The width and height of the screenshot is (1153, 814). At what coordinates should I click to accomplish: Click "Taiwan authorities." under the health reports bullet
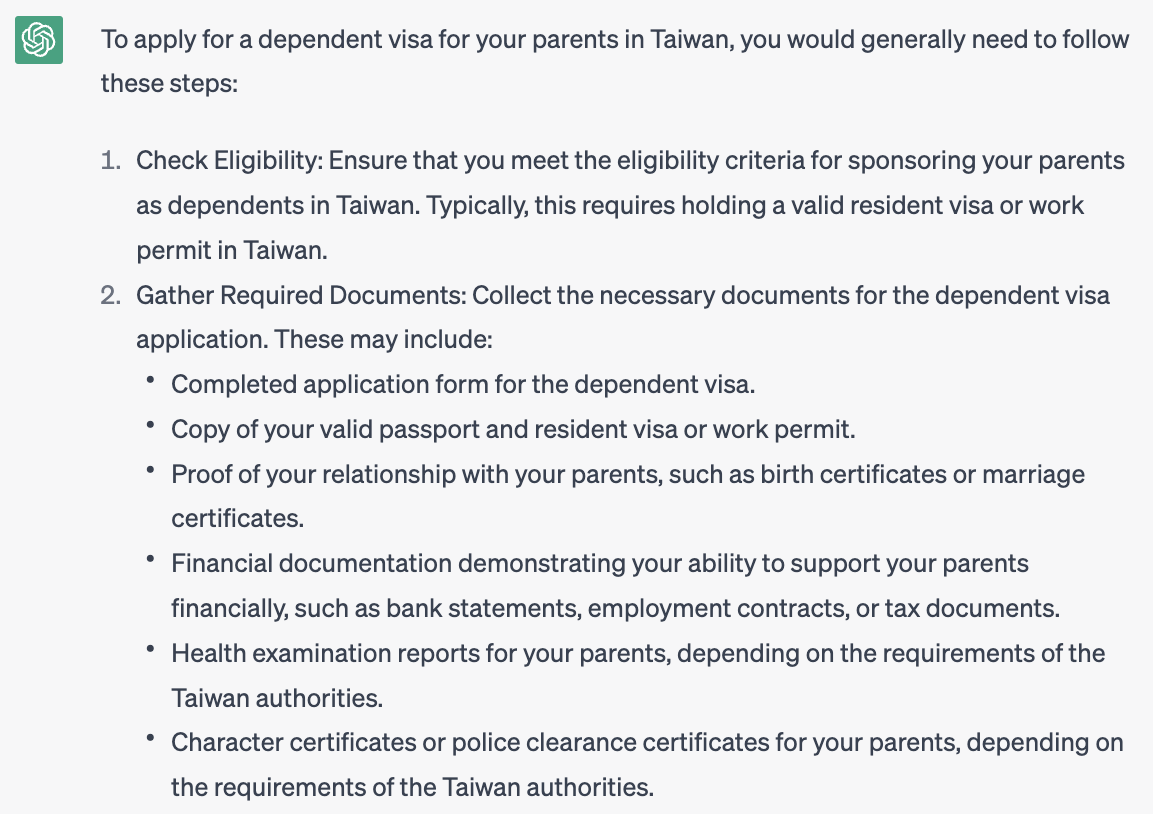coord(277,697)
